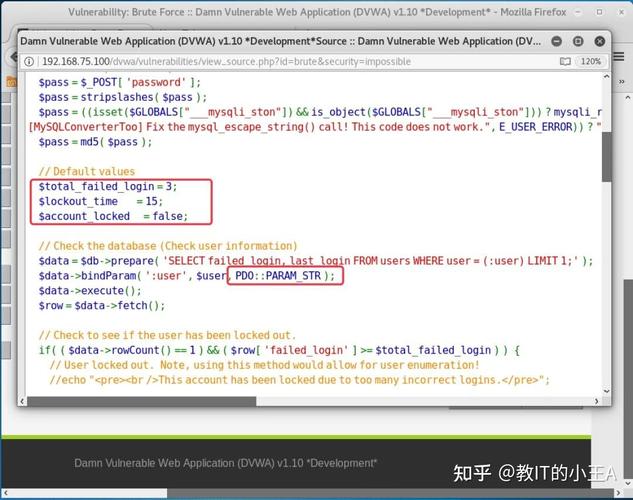Click the "$row = $data->fetch();" line

point(102,306)
